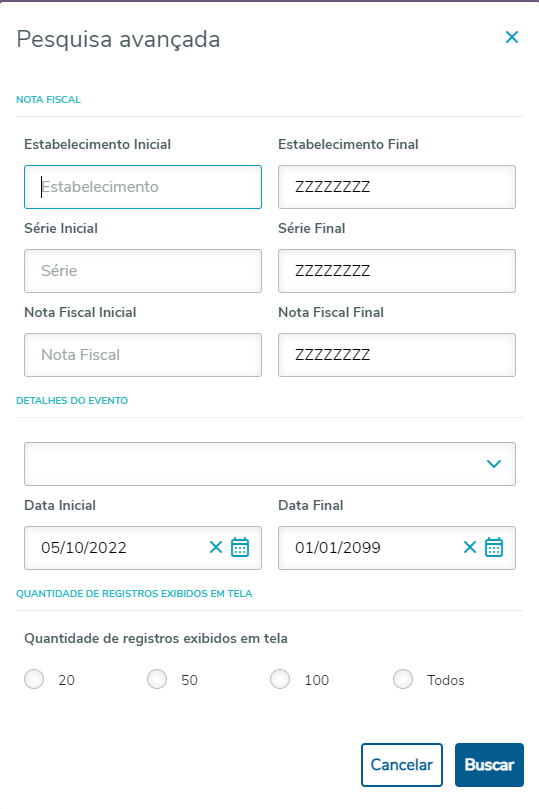Click the Data Inicial date text
Image resolution: width=539 pixels, height=809 pixels.
(x=84, y=547)
